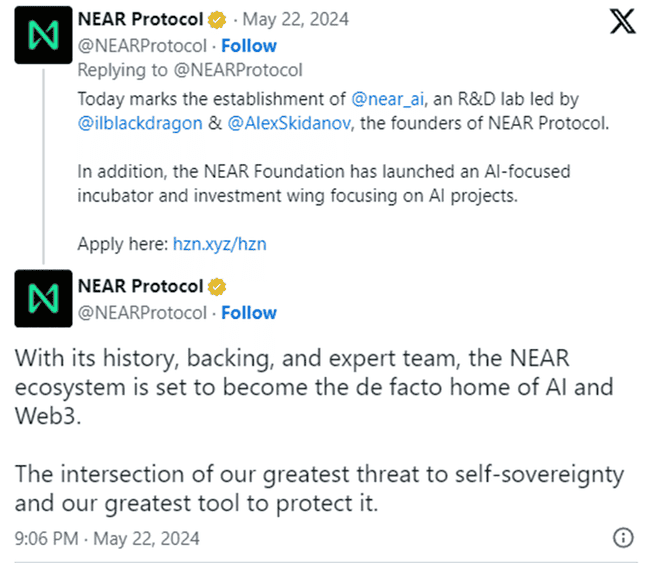The height and width of the screenshot is (563, 650).
Task: Click the lower verified gold badge
Action: [215, 287]
